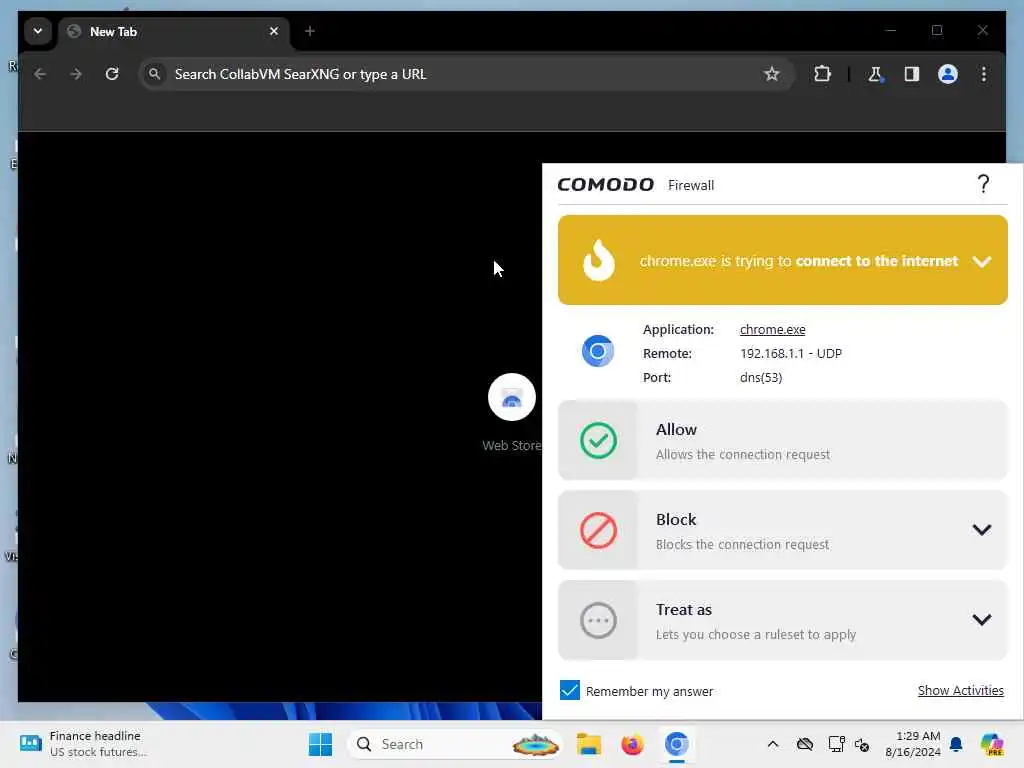The width and height of the screenshot is (1024, 768).
Task: Click the taskbar Search box
Action: coord(455,744)
